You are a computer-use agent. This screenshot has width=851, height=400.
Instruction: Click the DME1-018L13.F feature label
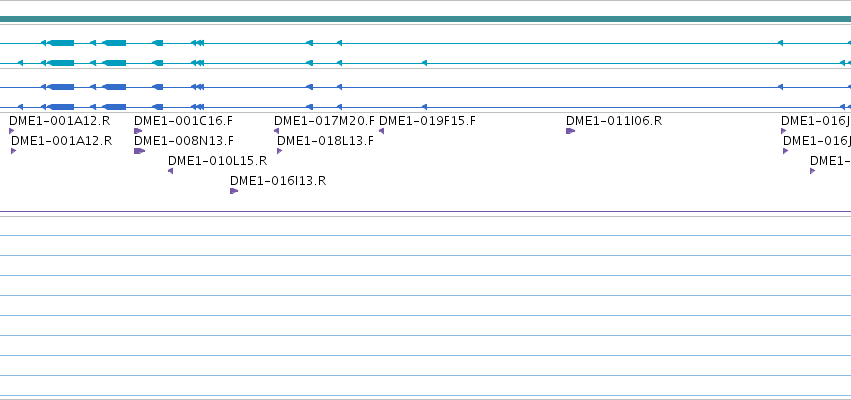click(326, 141)
